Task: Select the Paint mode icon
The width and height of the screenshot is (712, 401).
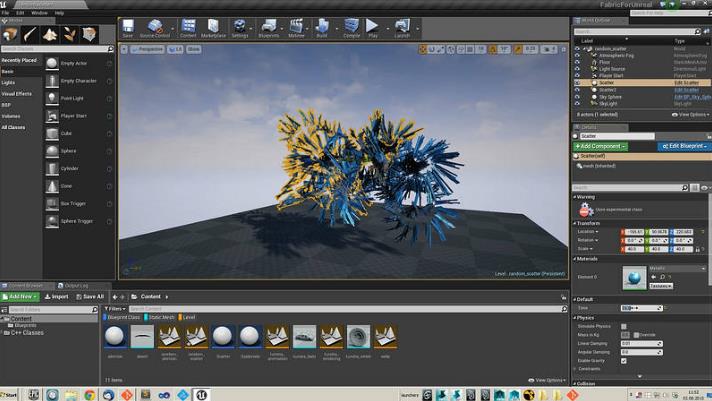Action: pos(29,35)
